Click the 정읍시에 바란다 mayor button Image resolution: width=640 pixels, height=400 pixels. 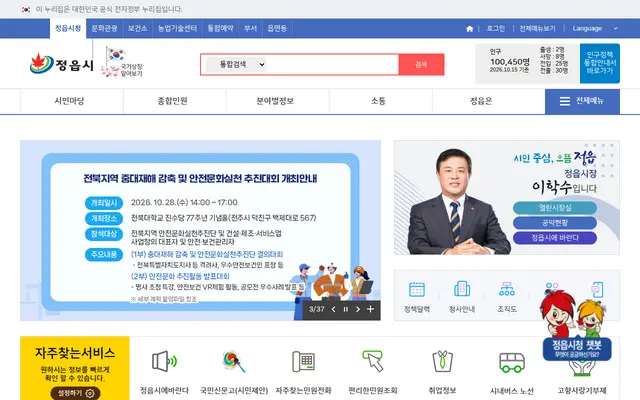[x=555, y=238]
